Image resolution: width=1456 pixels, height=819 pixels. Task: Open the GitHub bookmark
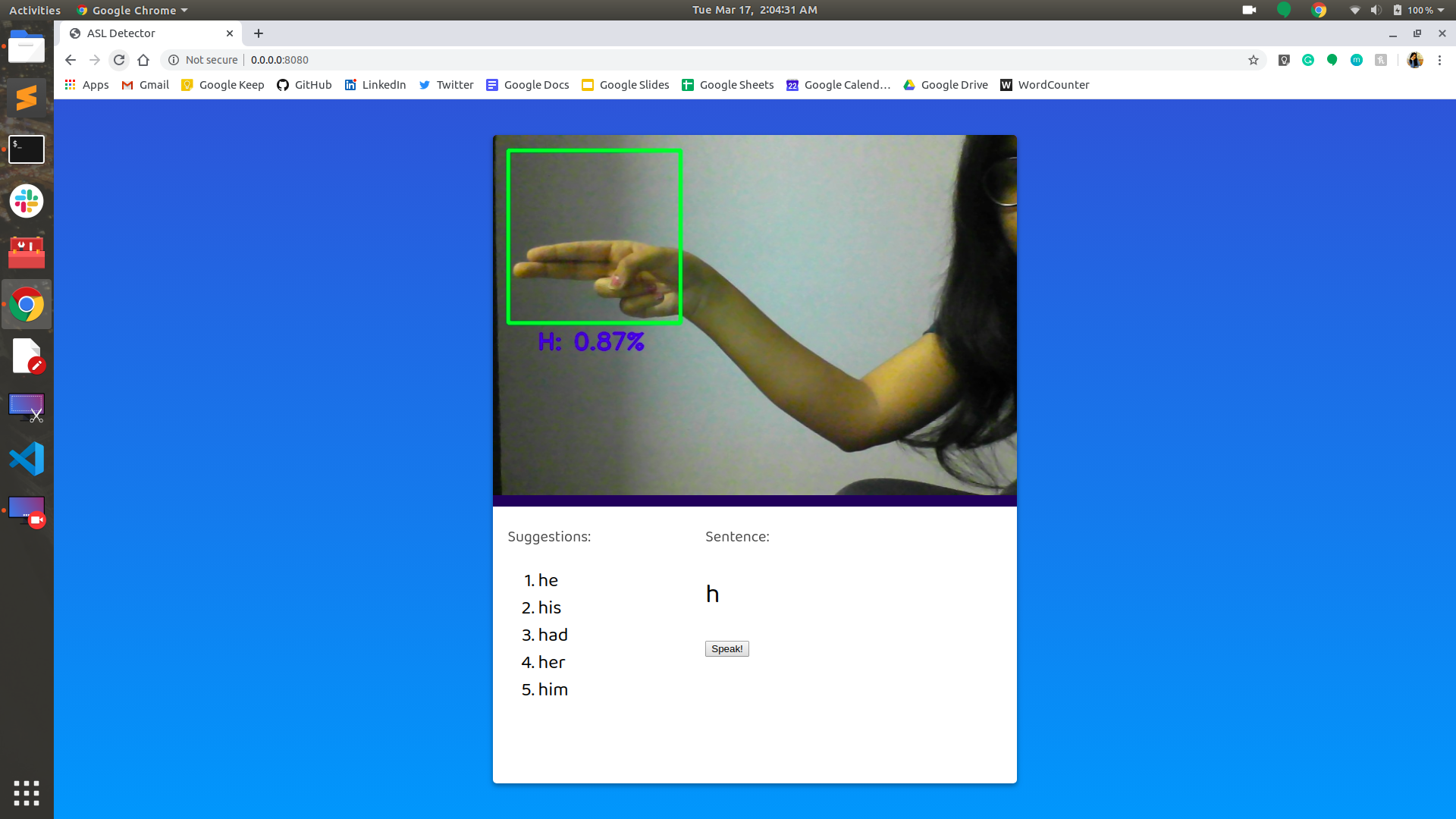[304, 85]
